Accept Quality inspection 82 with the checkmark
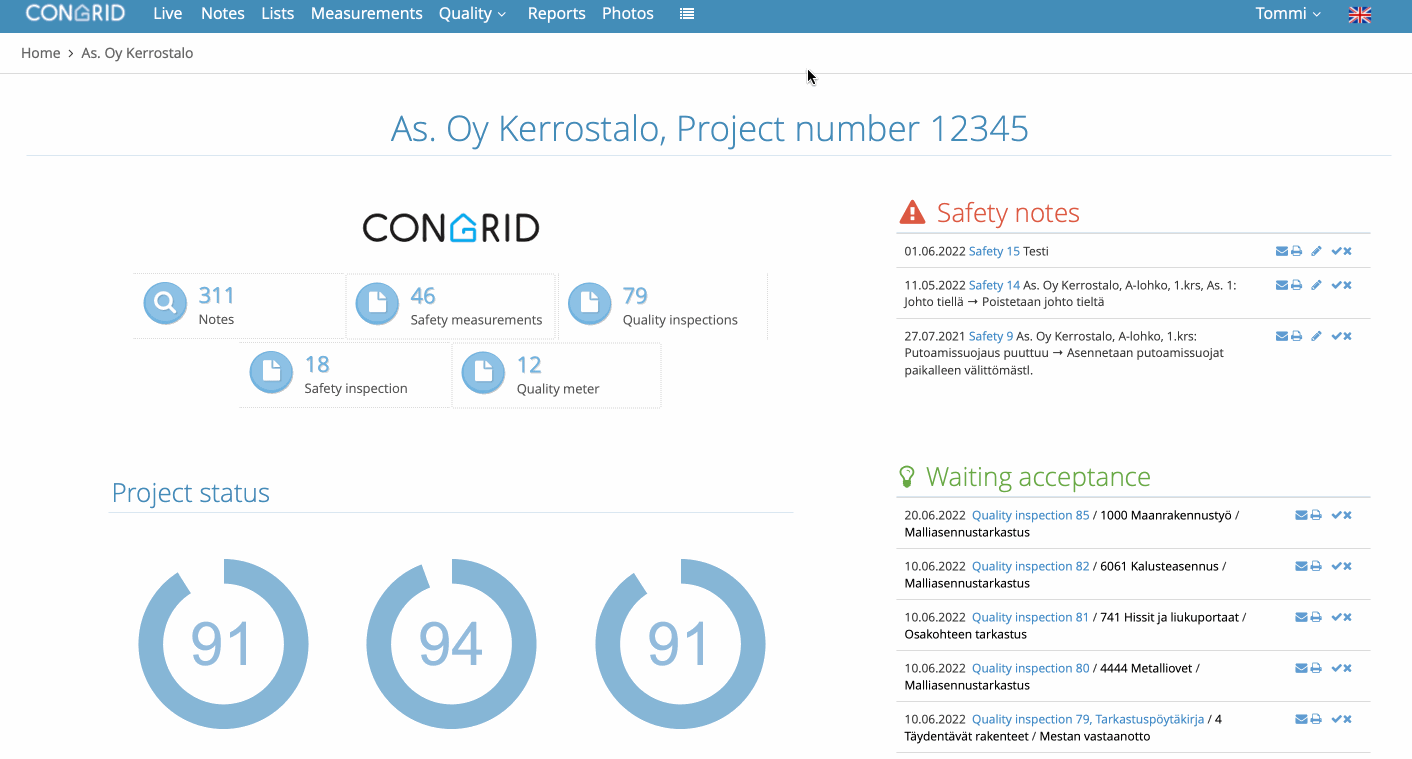This screenshot has height=759, width=1412. coord(1336,567)
